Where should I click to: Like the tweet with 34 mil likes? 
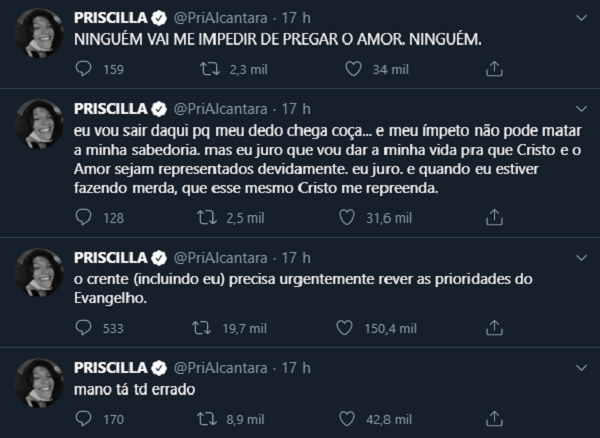(x=349, y=70)
